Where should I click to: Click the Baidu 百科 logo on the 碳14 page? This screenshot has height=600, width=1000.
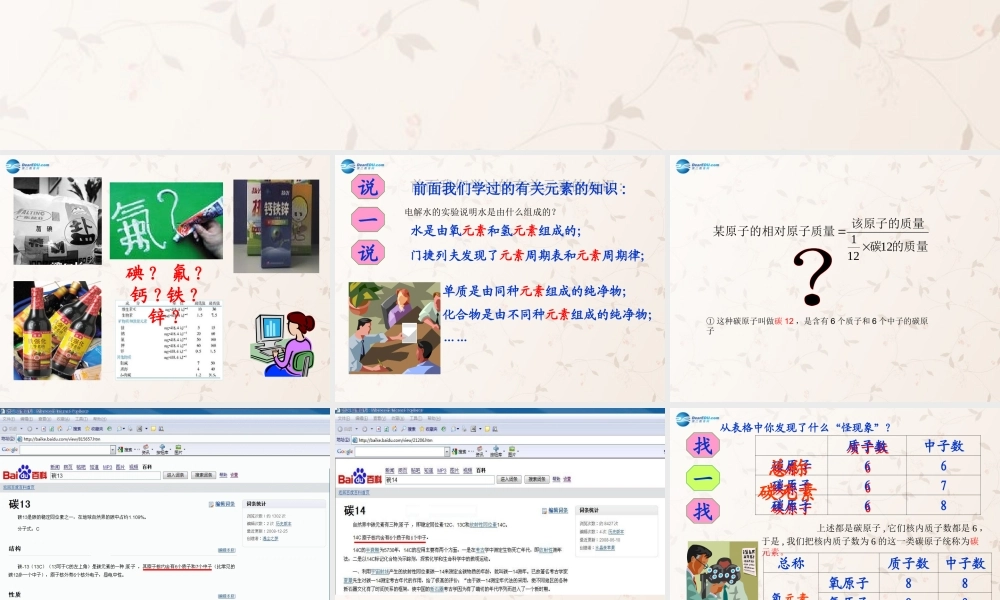[361, 477]
